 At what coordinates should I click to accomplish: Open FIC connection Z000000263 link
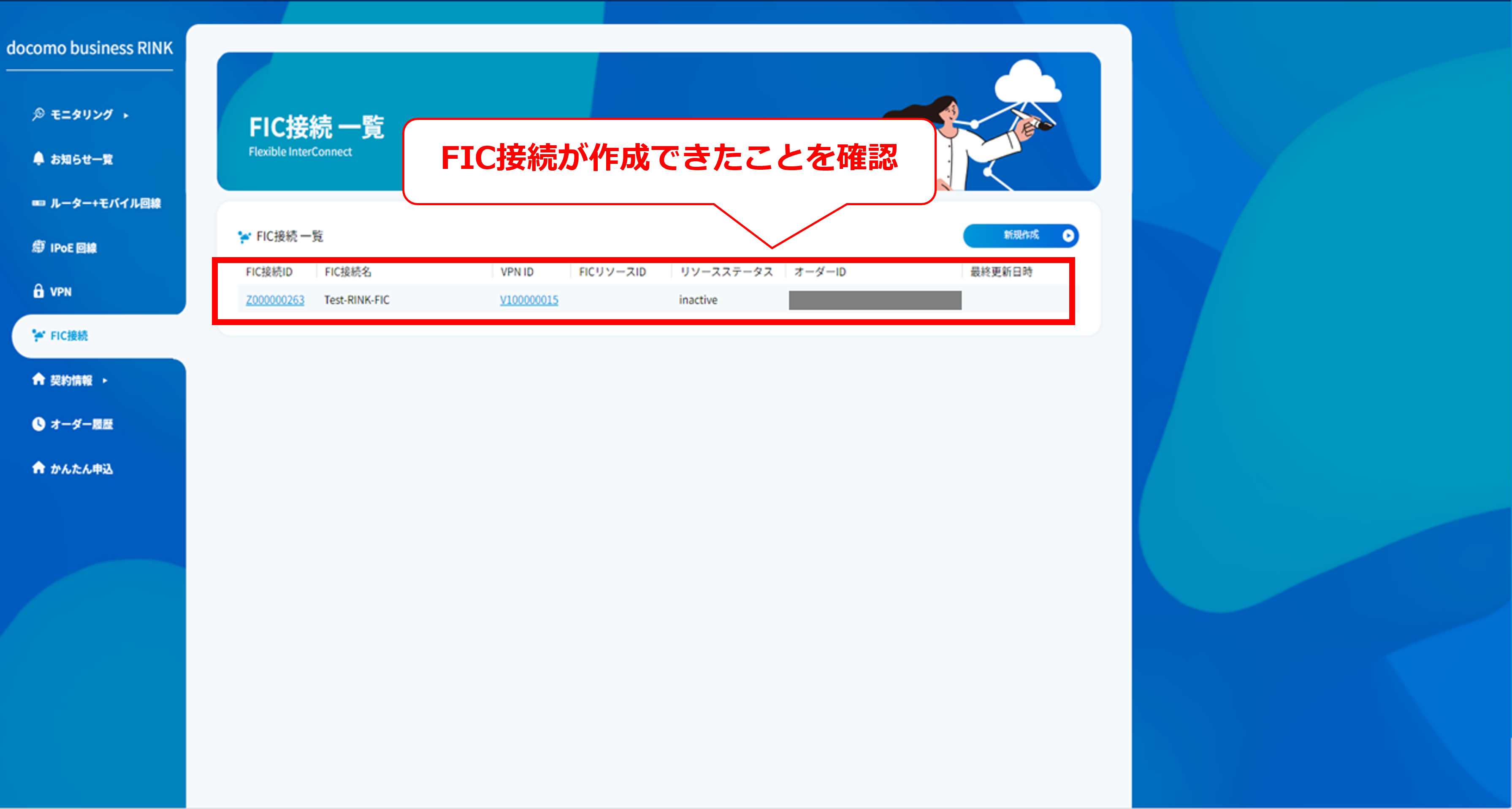(275, 300)
